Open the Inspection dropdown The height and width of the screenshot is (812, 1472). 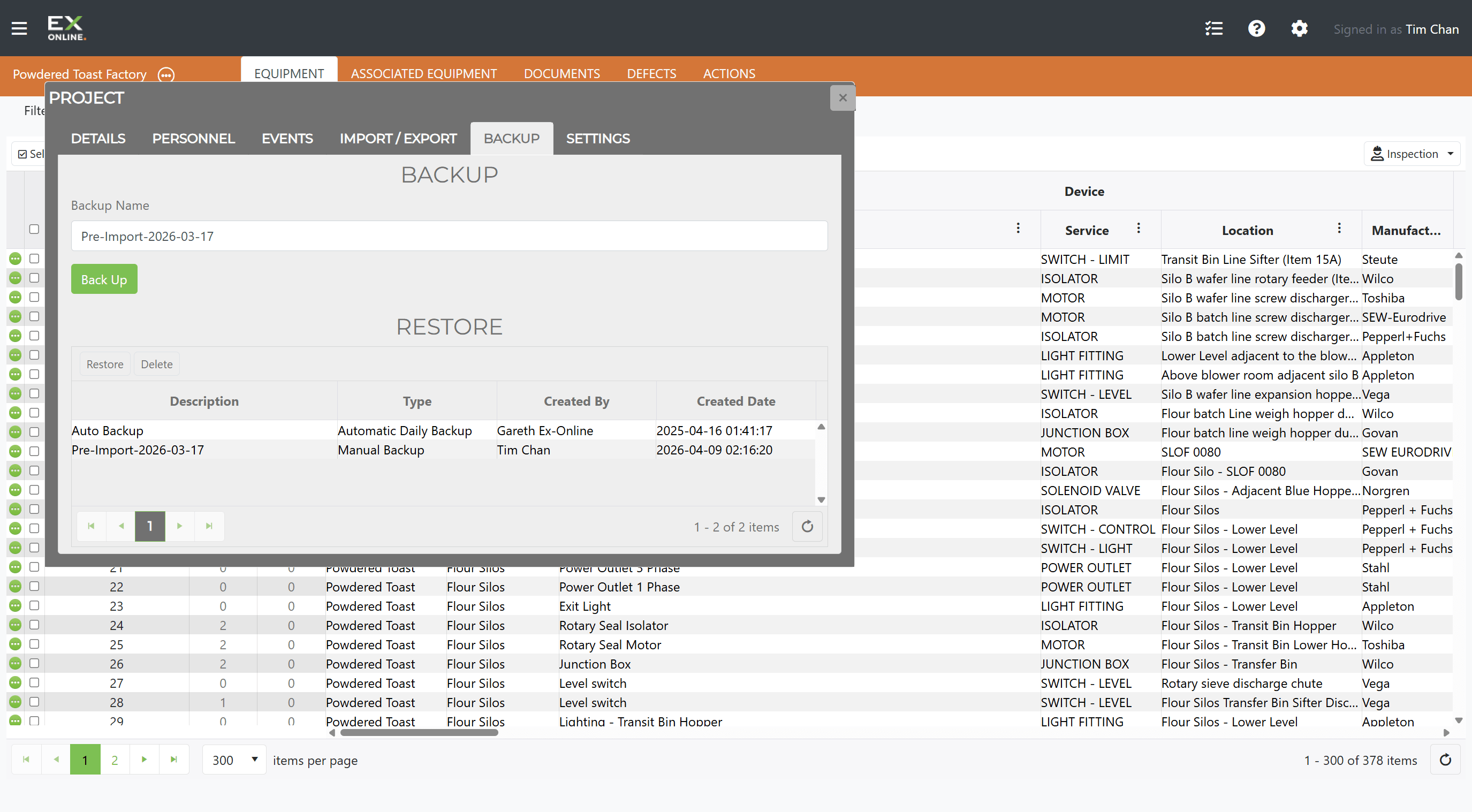tap(1412, 154)
